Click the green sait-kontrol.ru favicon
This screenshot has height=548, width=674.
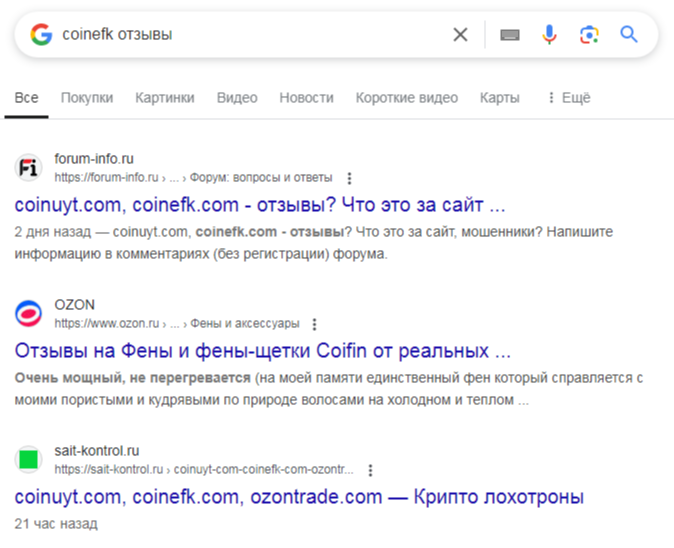[28, 459]
